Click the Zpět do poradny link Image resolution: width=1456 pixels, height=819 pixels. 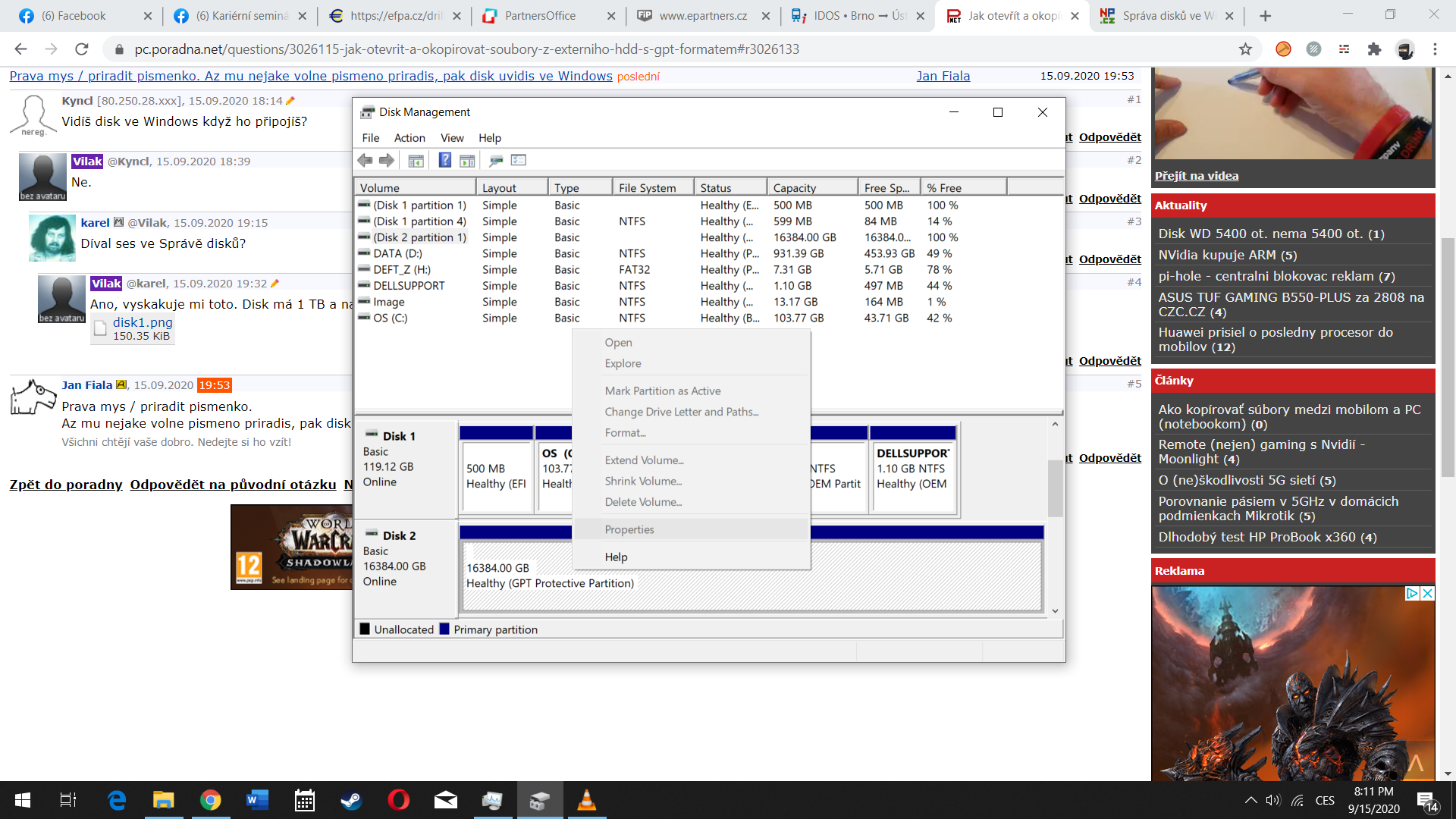click(66, 485)
